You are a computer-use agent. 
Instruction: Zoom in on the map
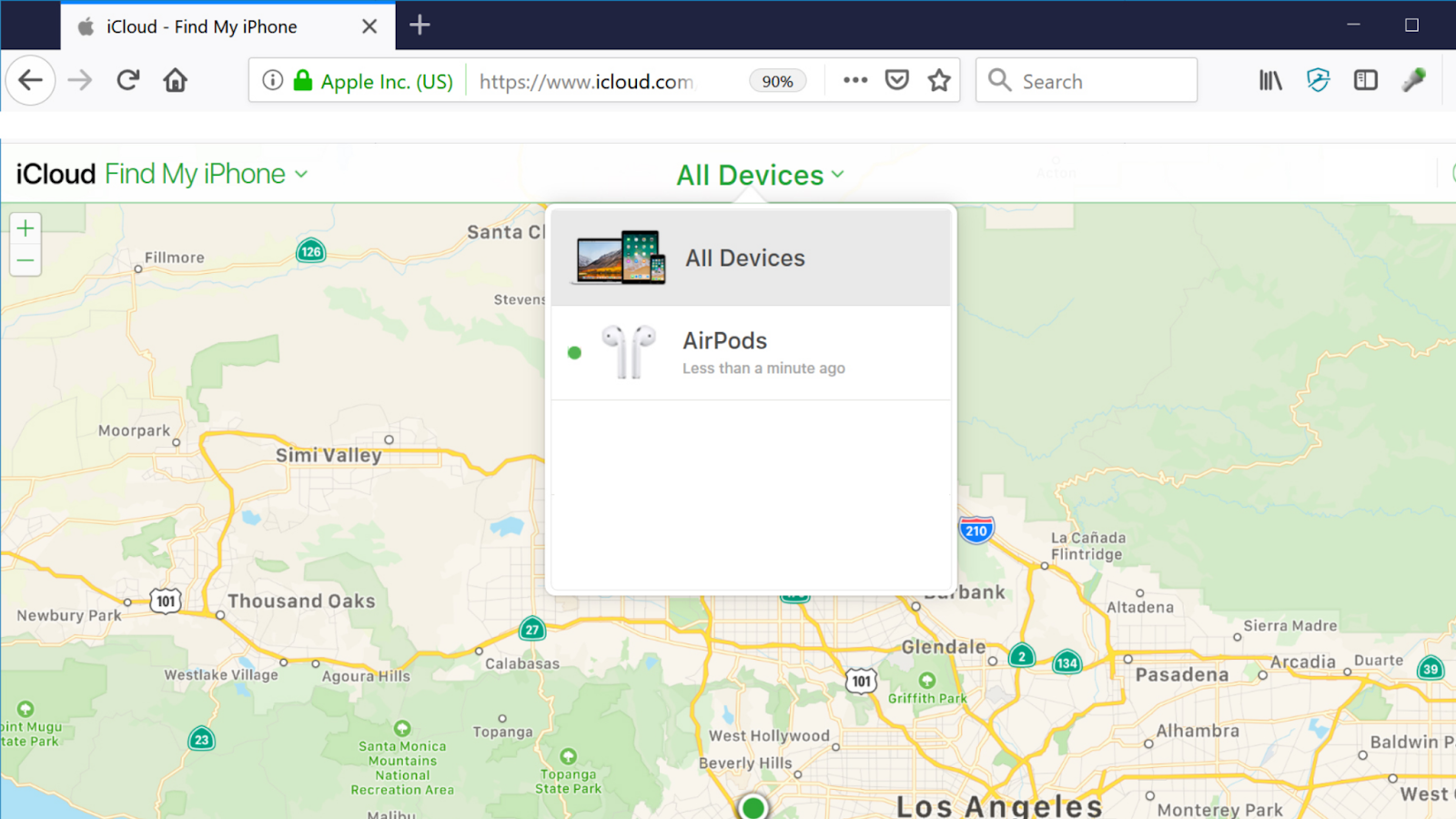(25, 227)
